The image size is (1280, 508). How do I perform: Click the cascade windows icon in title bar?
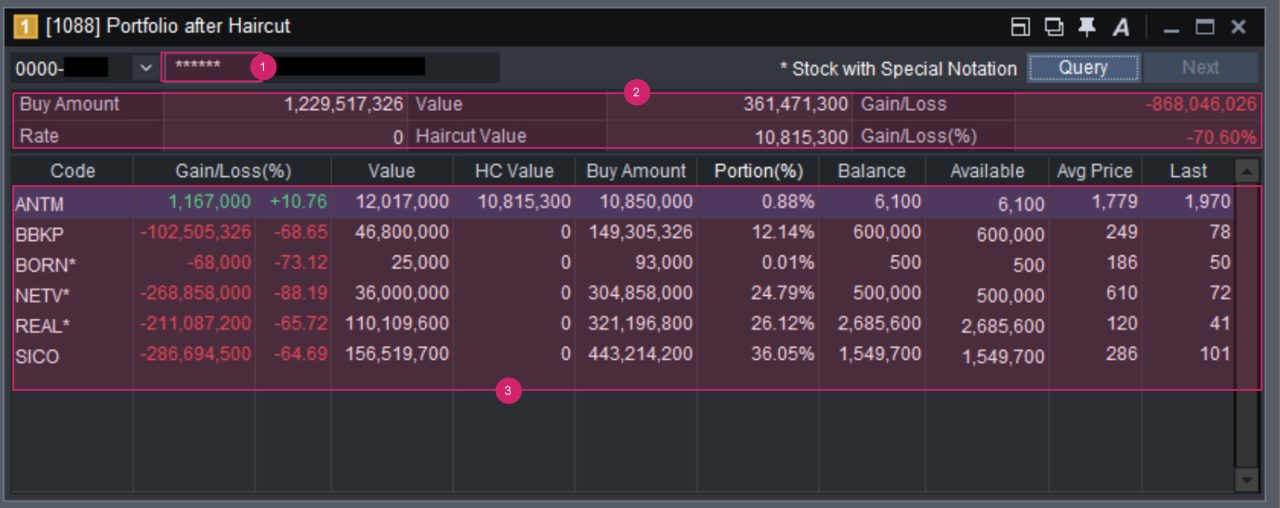click(x=1054, y=27)
